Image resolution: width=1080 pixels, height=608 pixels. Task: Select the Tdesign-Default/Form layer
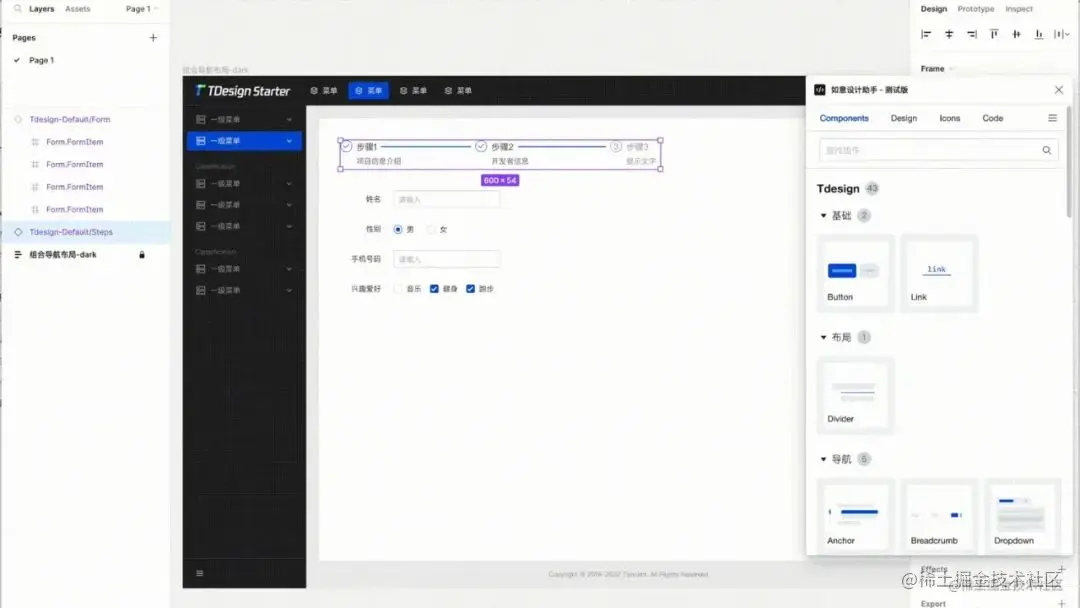[x=85, y=119]
